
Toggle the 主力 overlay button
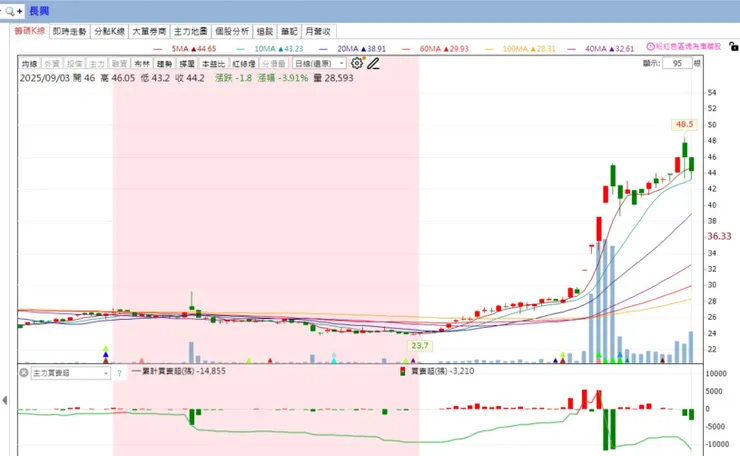point(97,63)
